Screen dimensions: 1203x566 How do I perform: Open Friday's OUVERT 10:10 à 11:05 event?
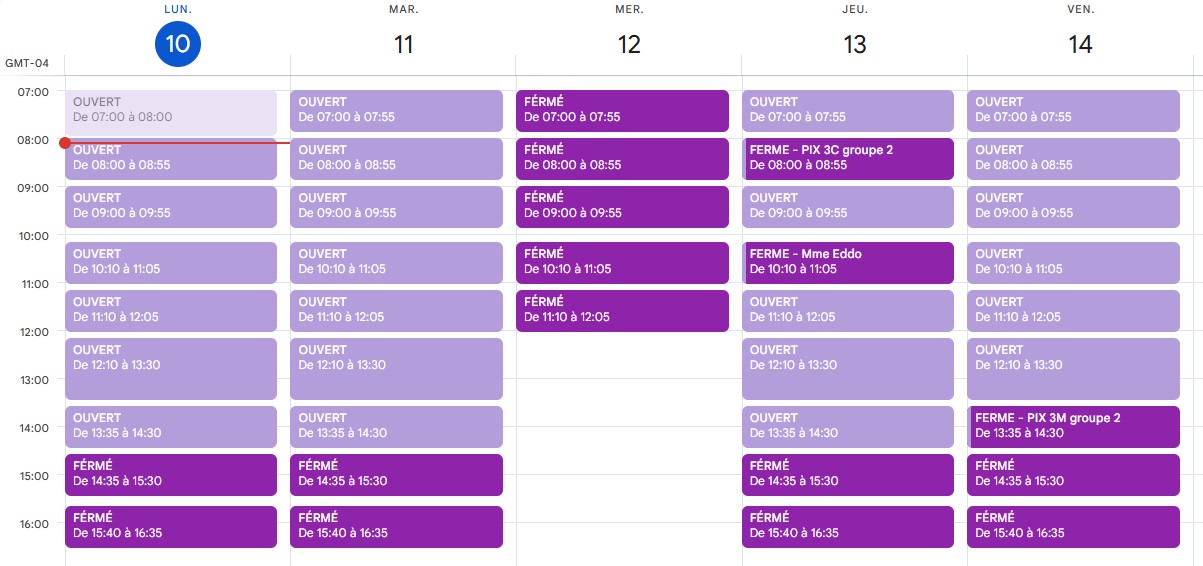click(x=1074, y=262)
